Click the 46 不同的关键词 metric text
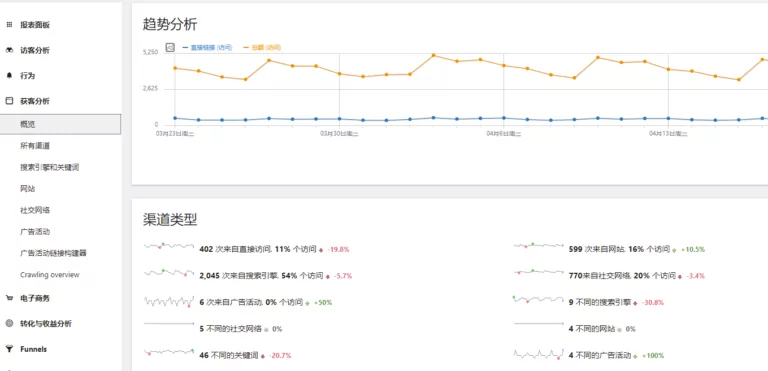This screenshot has height=371, width=768. pos(229,355)
